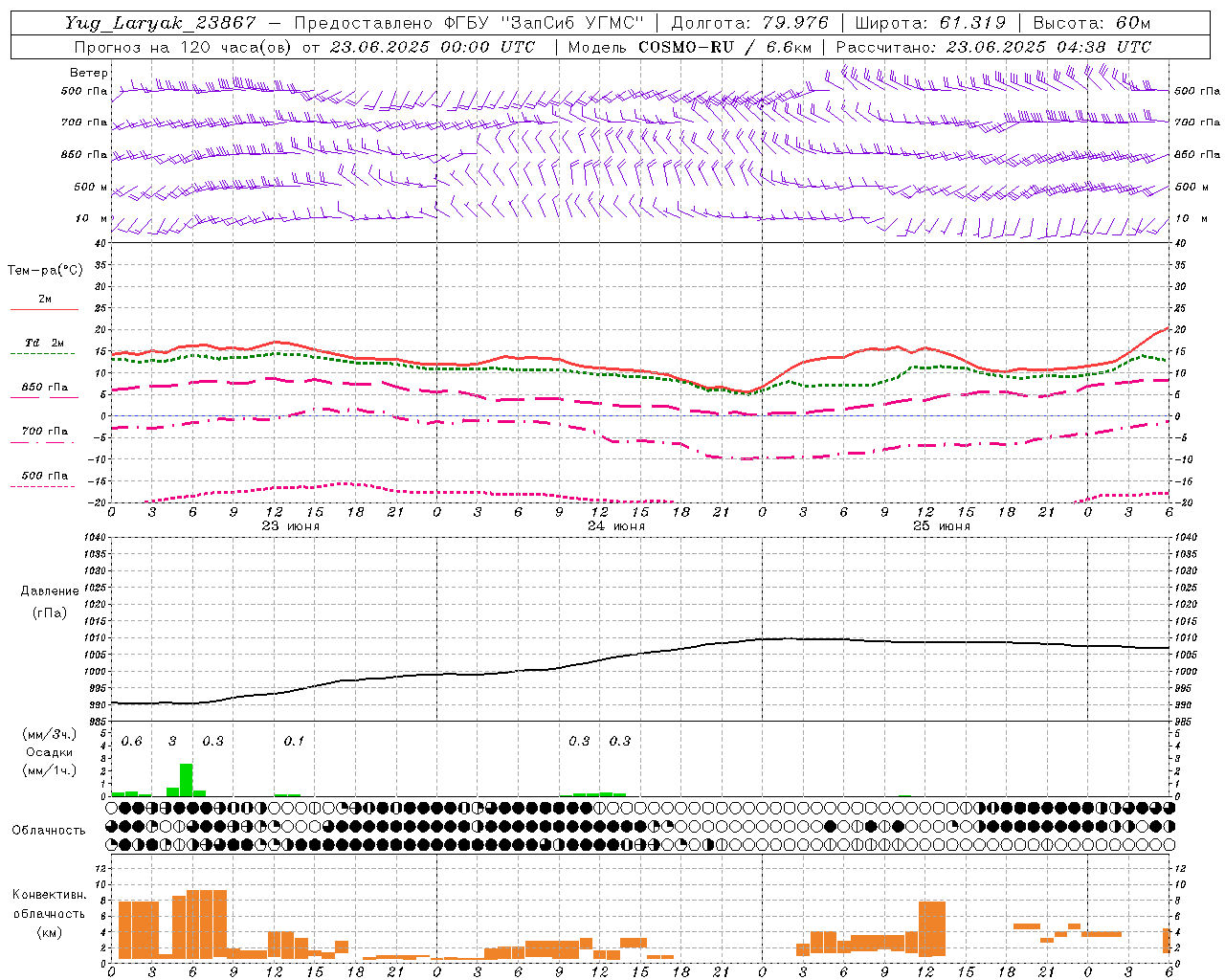The image size is (1225, 980).
Task: Click the Td 2м dew point legend entry
Action: tap(45, 343)
